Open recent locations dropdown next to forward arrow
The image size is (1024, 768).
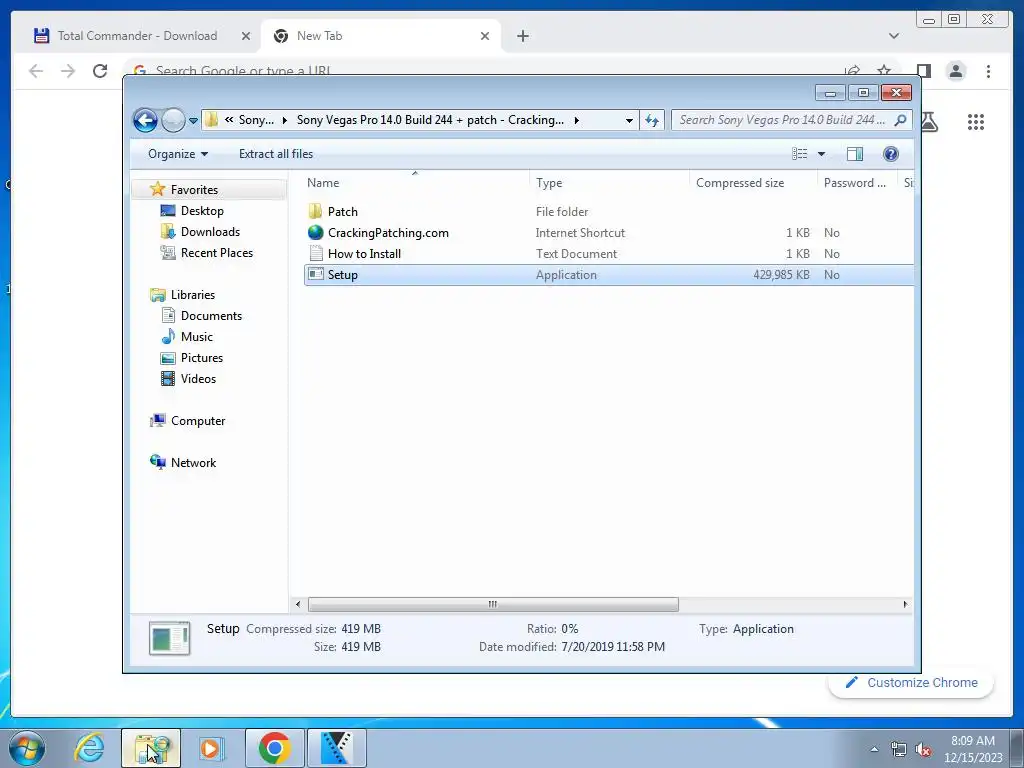(x=193, y=121)
